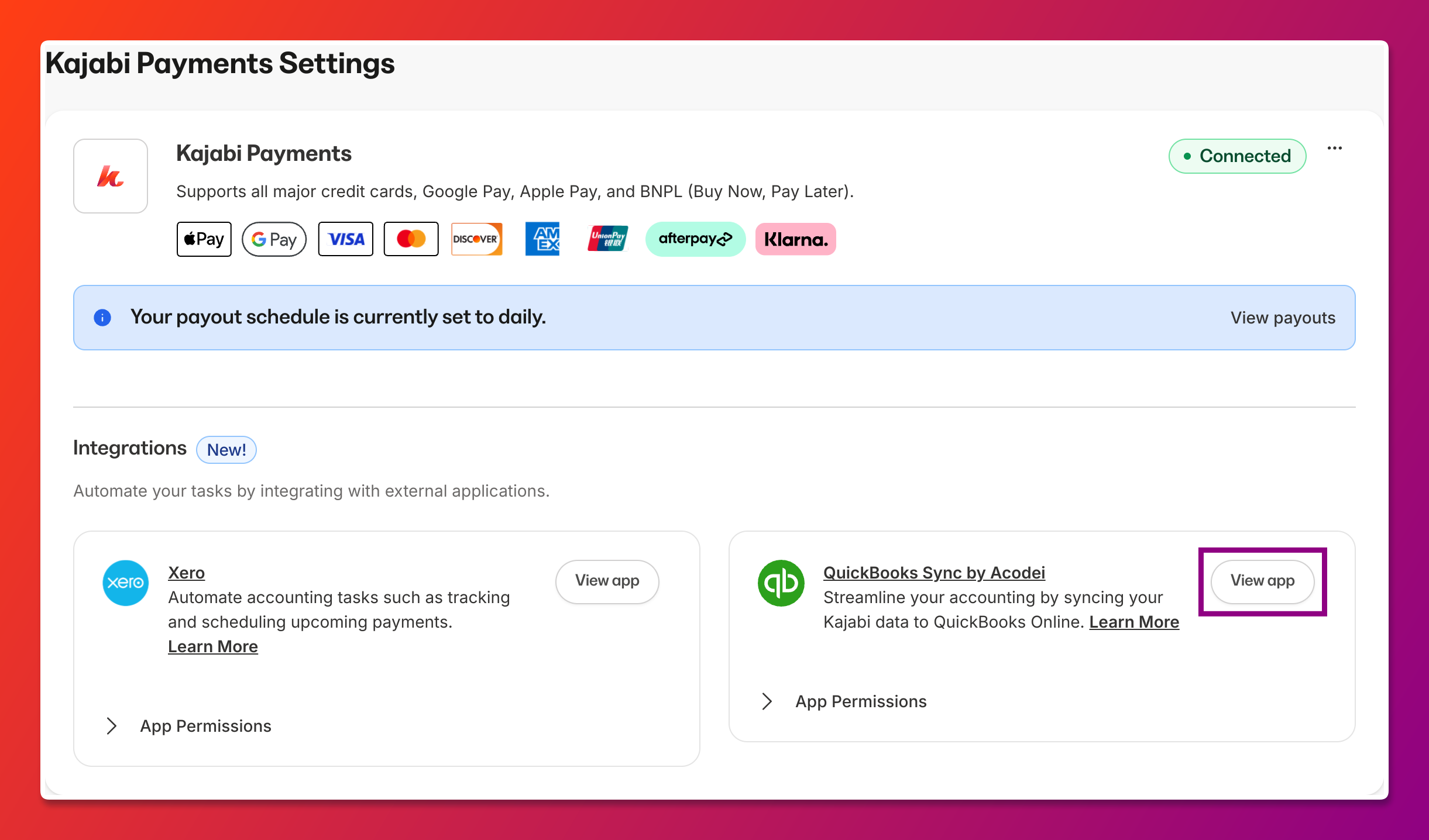This screenshot has height=840, width=1429.
Task: Click the American Express icon
Action: pyautogui.click(x=542, y=239)
